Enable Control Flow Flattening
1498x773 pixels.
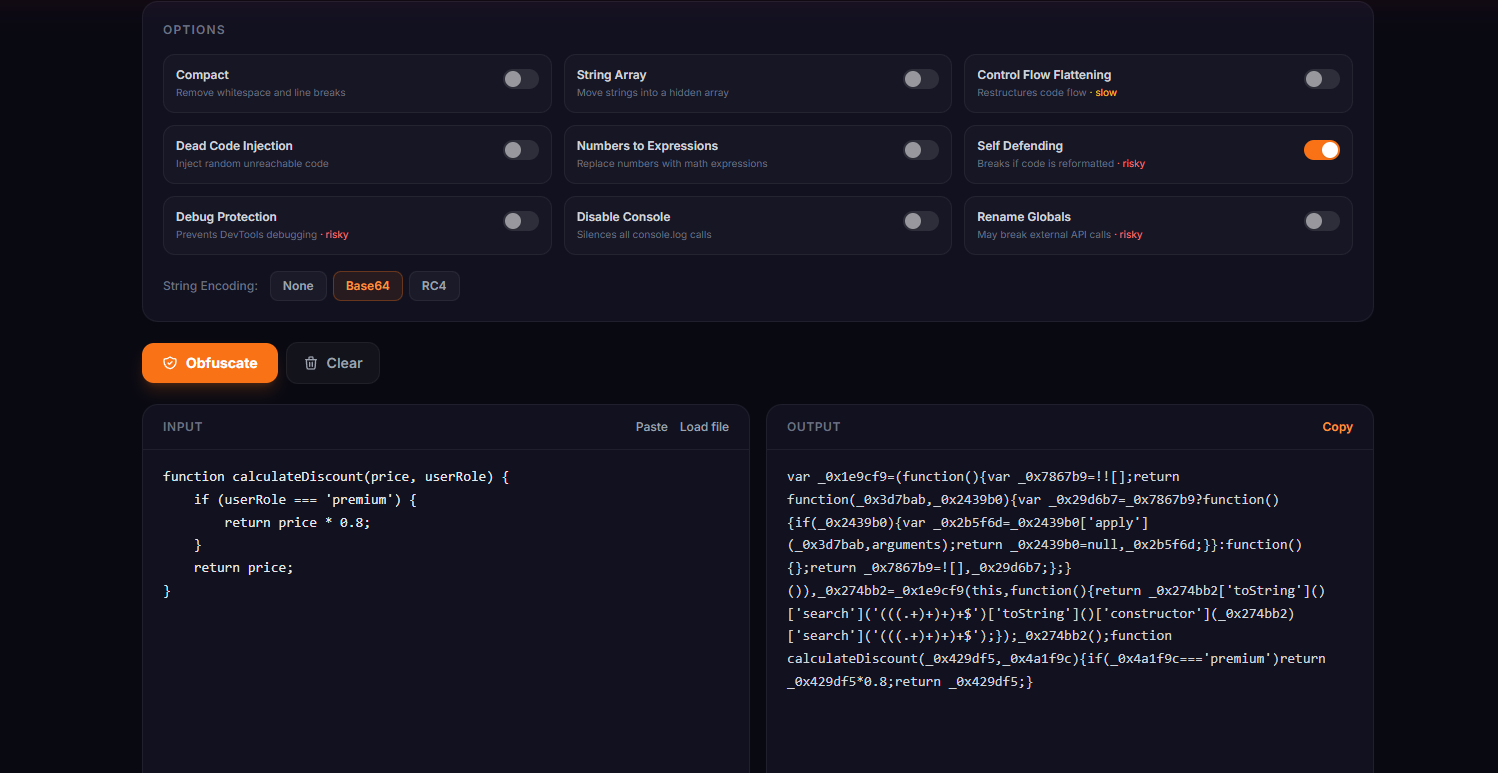tap(1321, 78)
